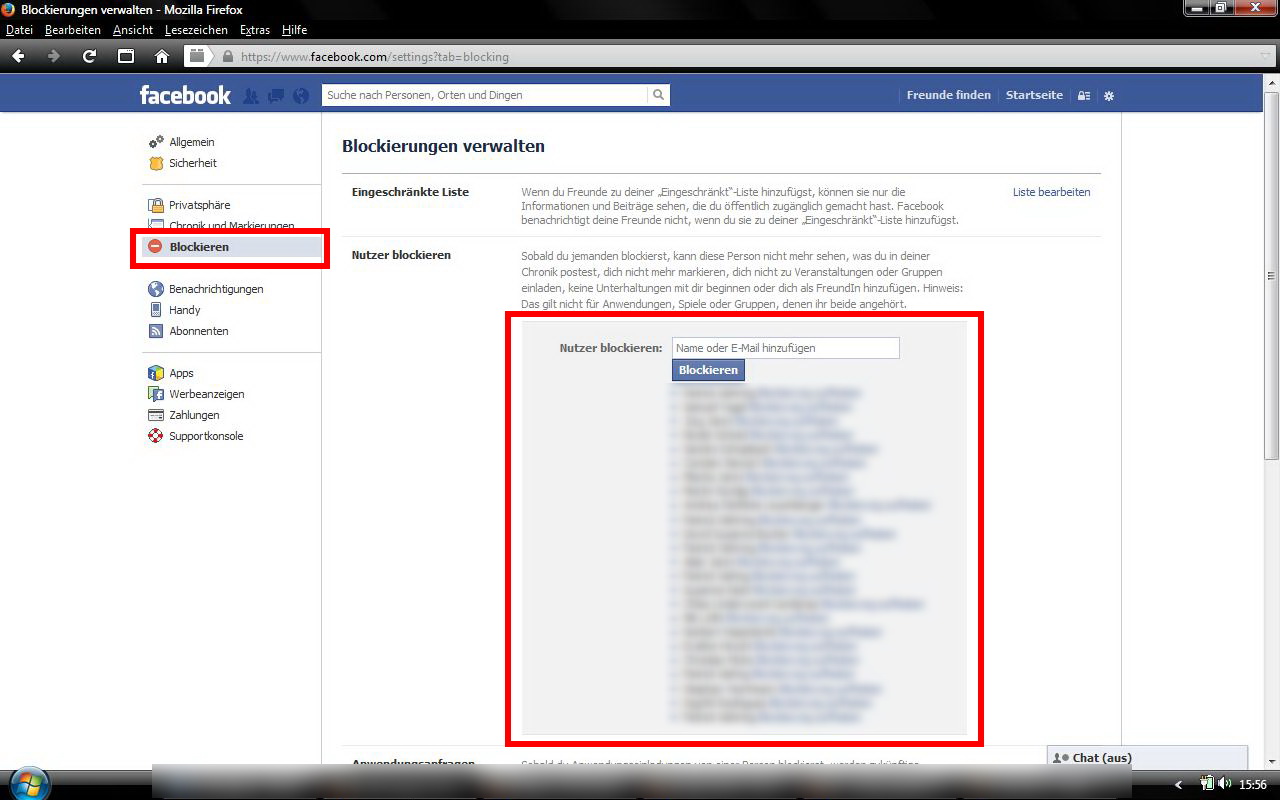Open the Hilfe menu
Viewport: 1280px width, 800px height.
(x=294, y=30)
